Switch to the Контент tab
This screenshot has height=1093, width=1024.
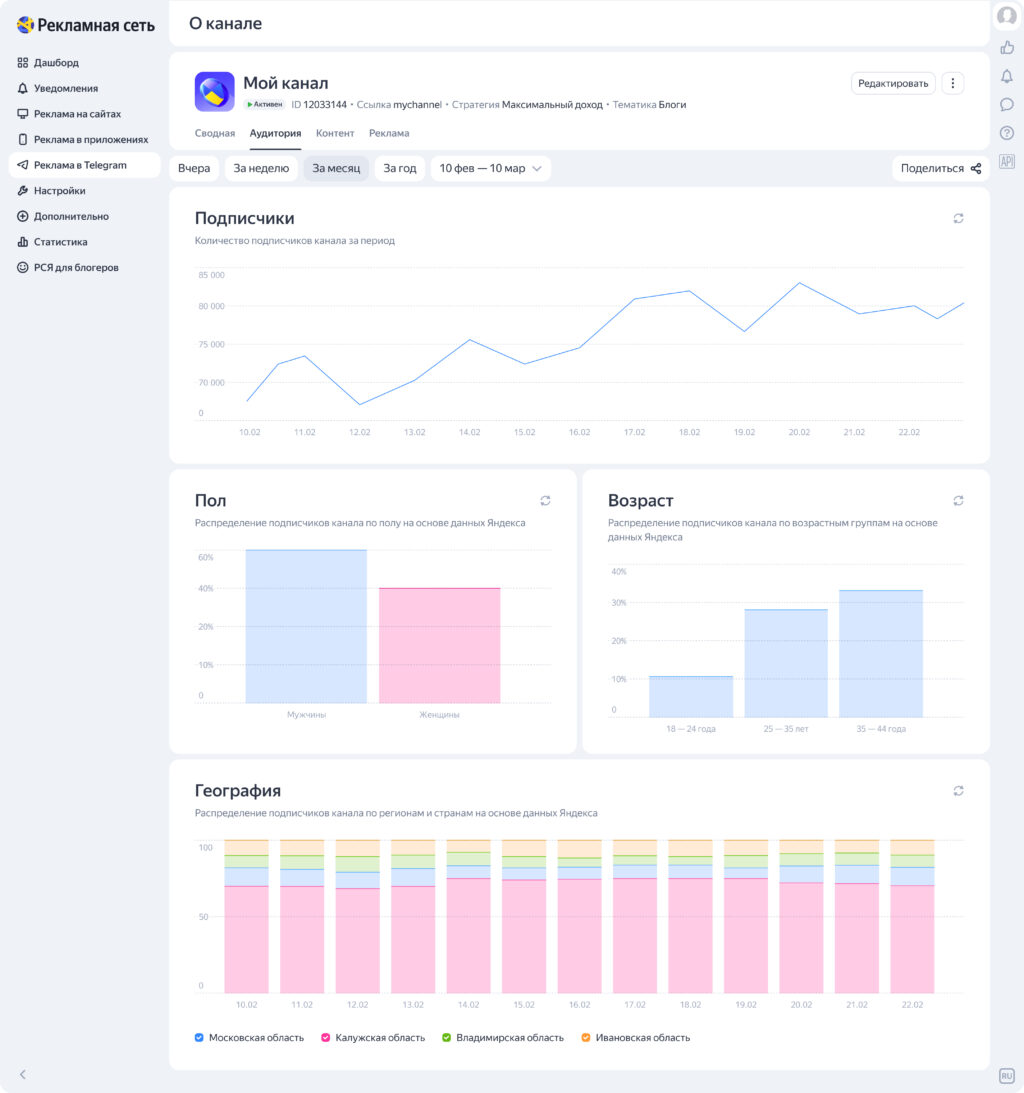(335, 133)
